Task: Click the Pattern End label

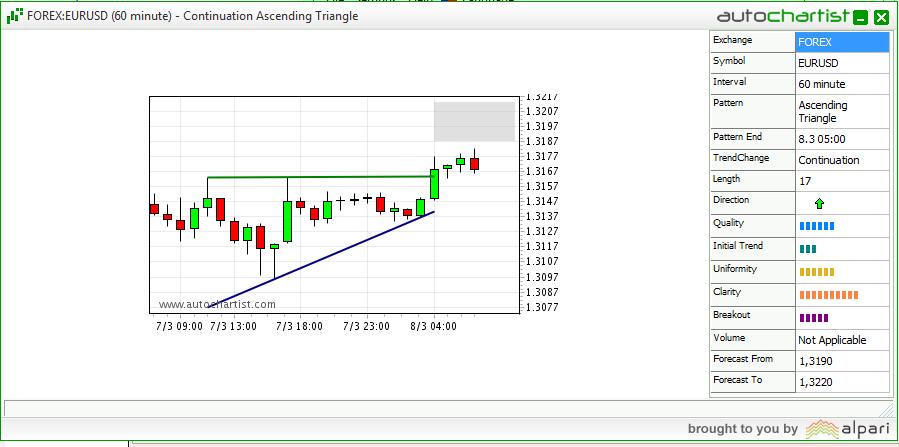Action: pos(738,137)
